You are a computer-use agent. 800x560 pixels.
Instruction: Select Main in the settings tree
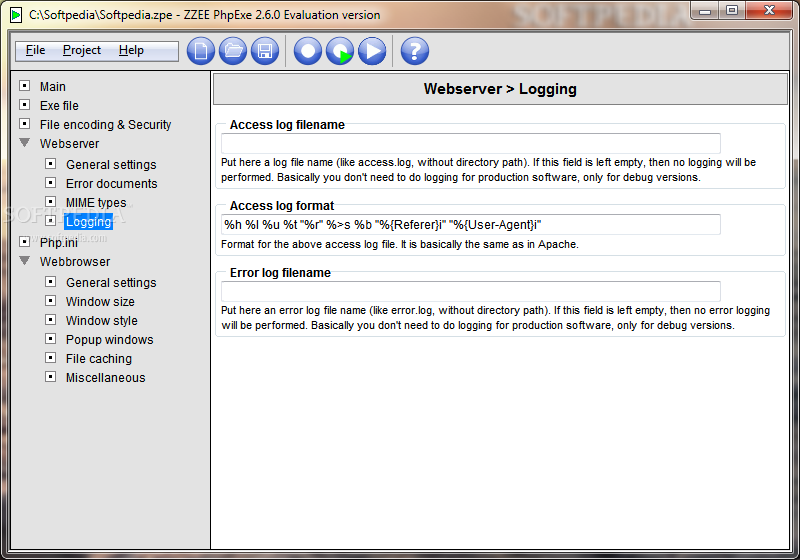click(x=53, y=87)
